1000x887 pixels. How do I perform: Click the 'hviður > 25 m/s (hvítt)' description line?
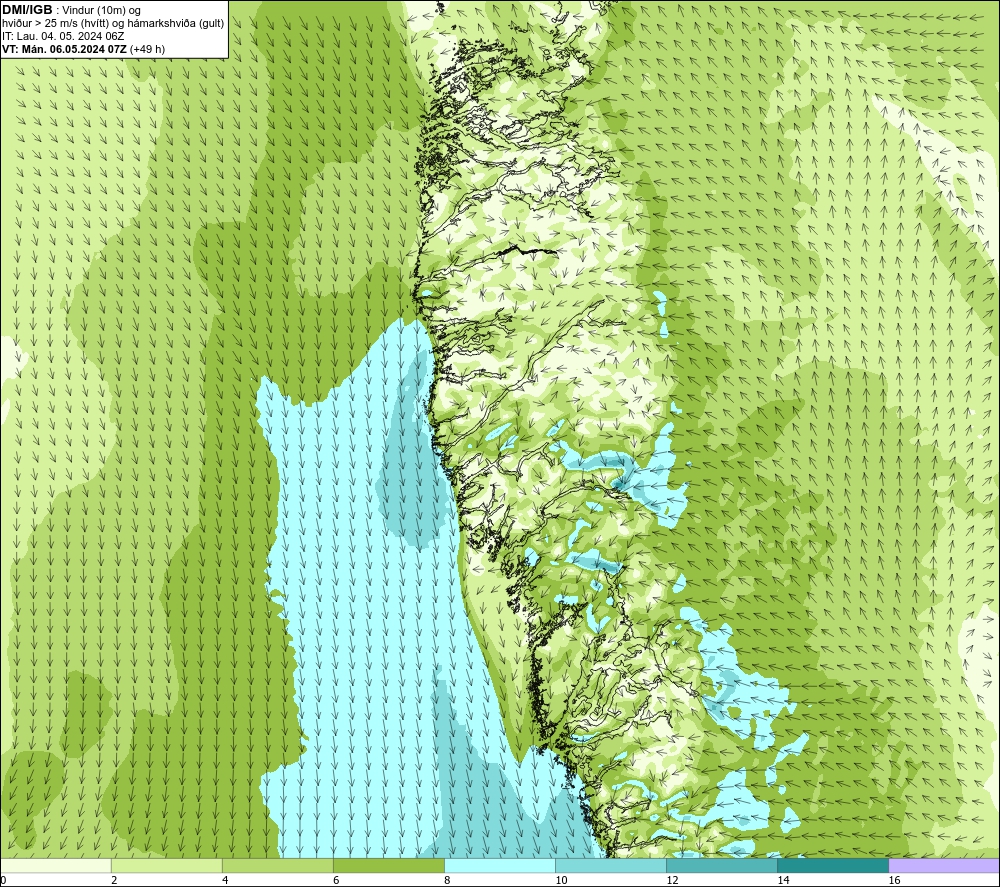click(113, 24)
